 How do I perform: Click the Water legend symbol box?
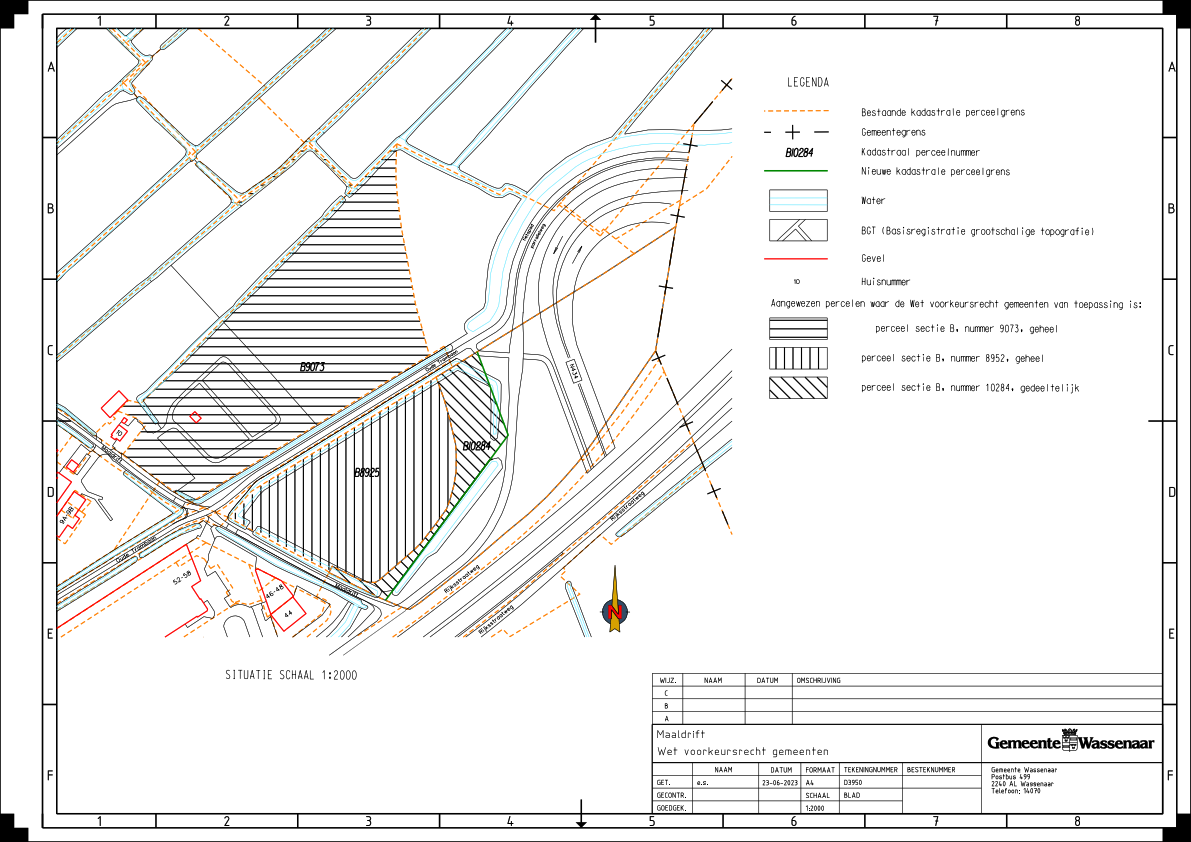pyautogui.click(x=797, y=201)
